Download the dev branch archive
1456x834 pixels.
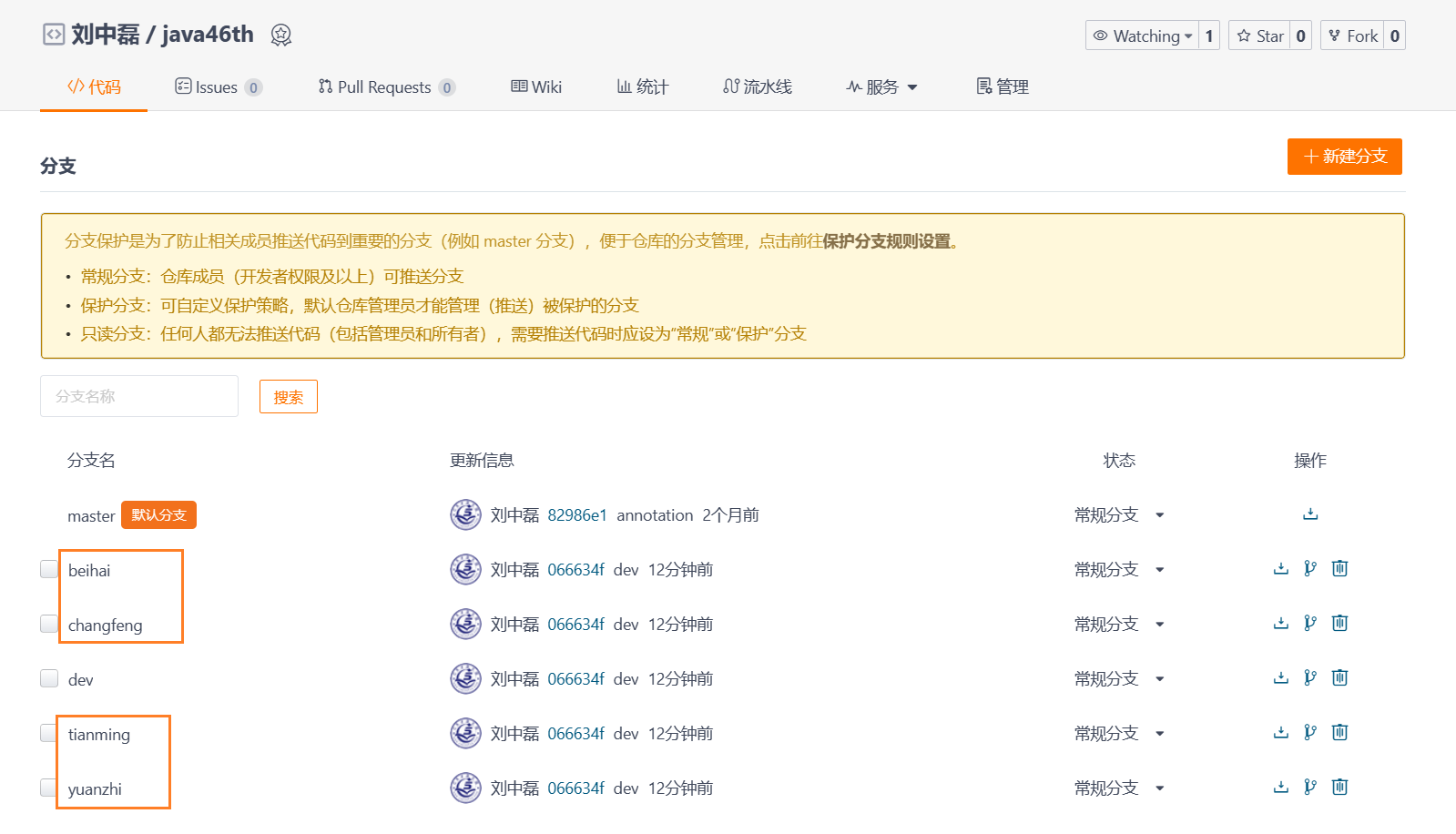[1281, 678]
